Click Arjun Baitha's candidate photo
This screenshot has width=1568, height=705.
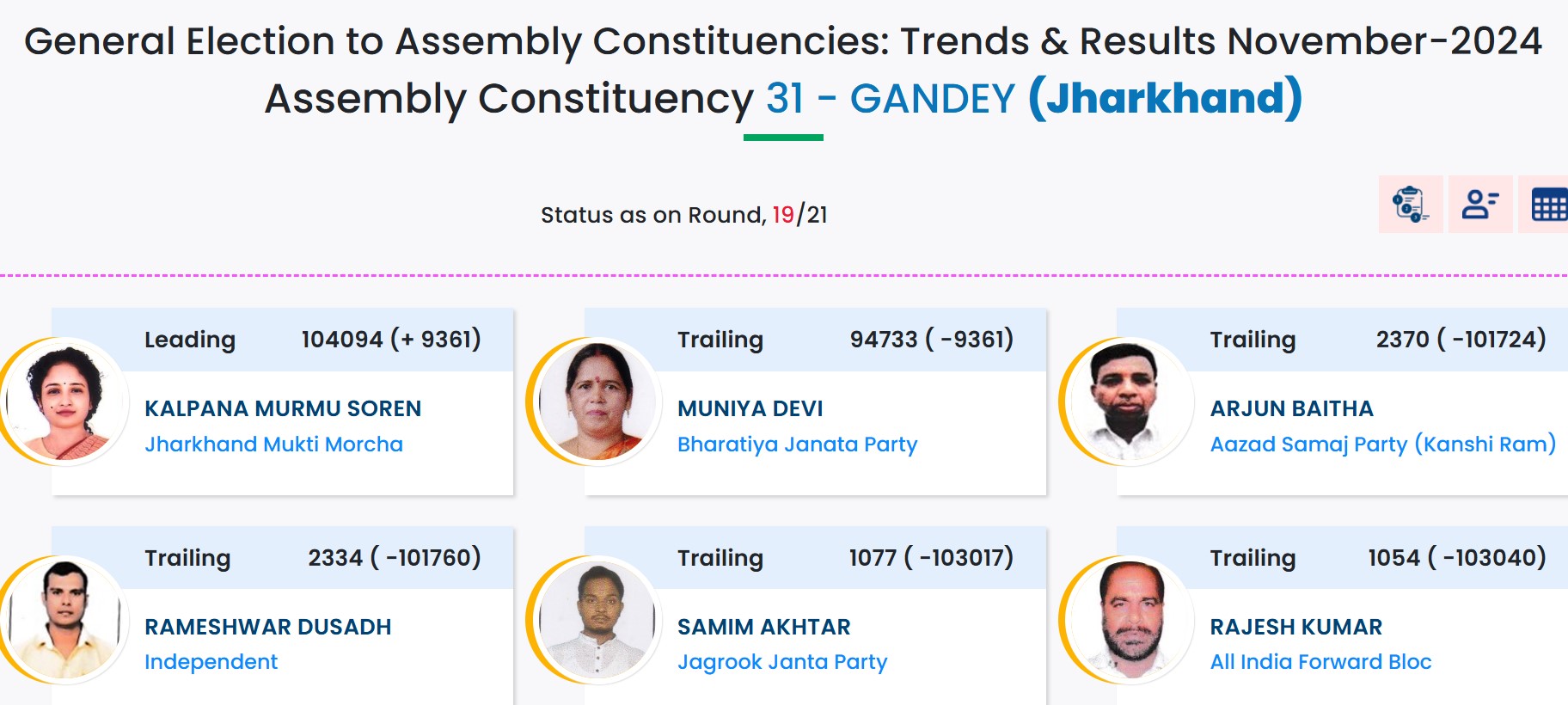[1130, 402]
